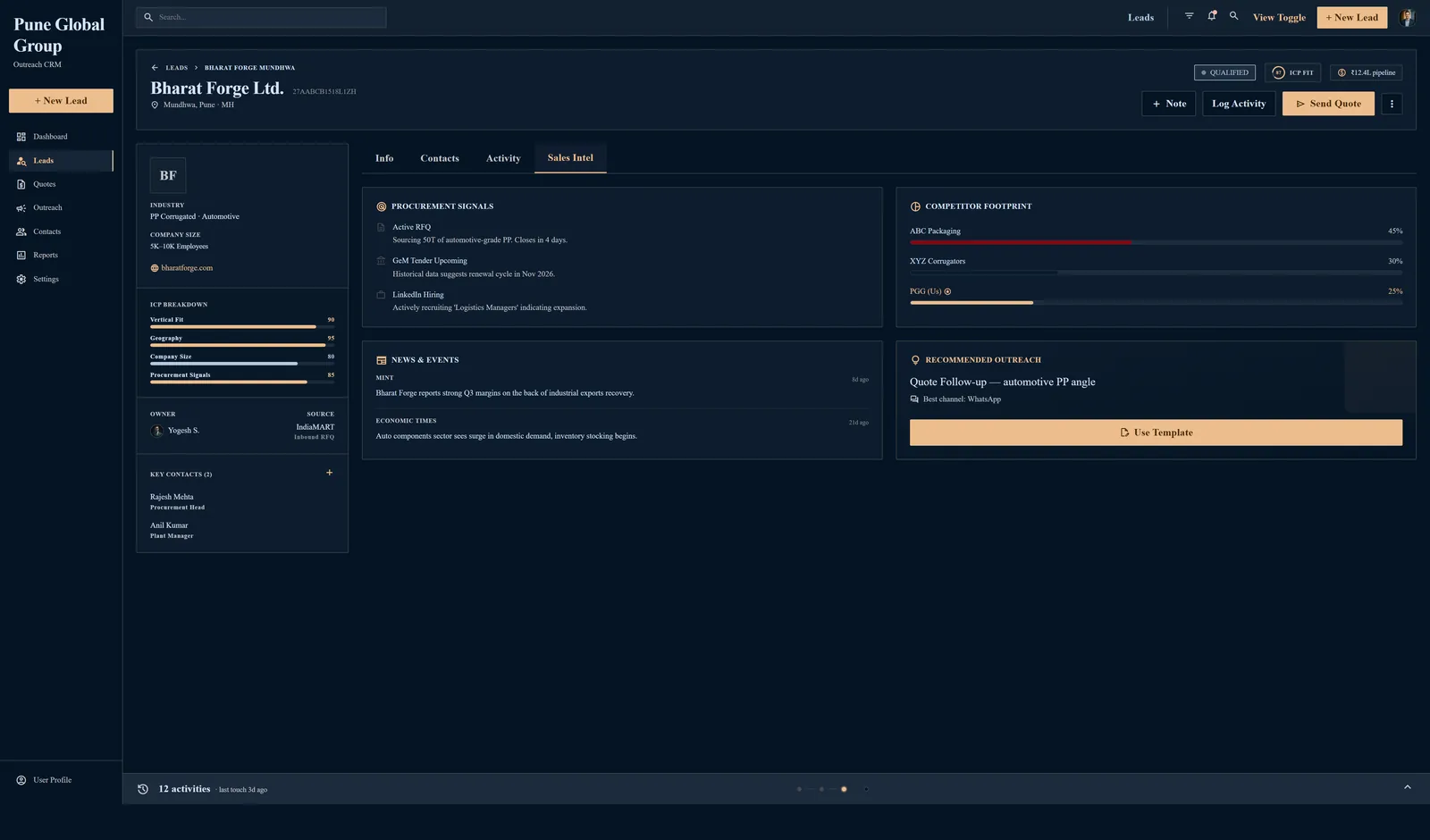Click the WhatsApp best channel chat icon

pyautogui.click(x=914, y=399)
